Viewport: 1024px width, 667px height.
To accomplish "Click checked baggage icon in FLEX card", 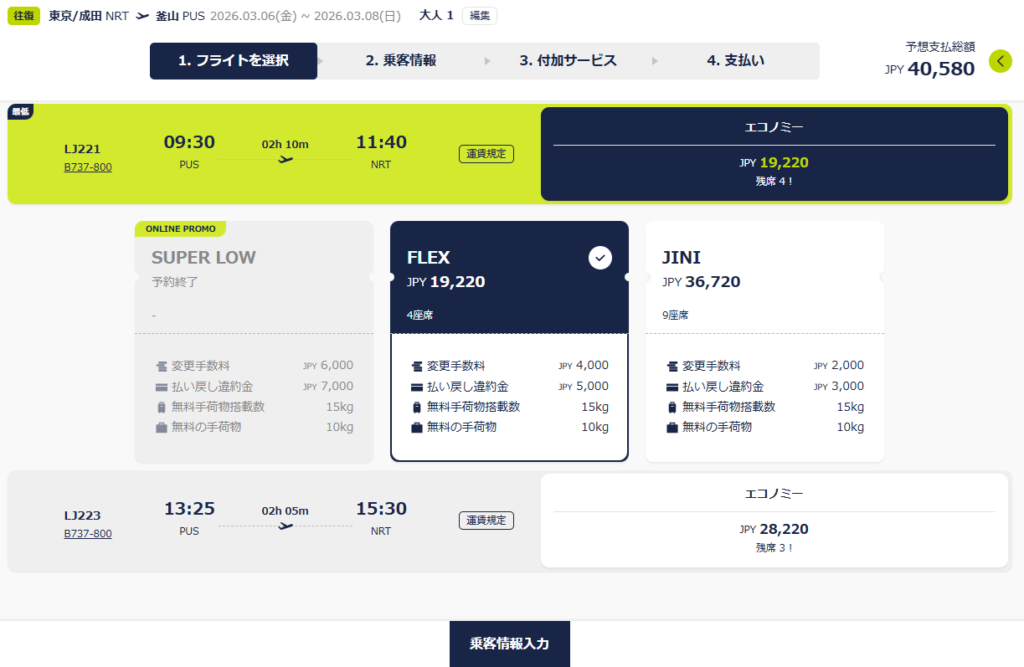I will point(417,407).
